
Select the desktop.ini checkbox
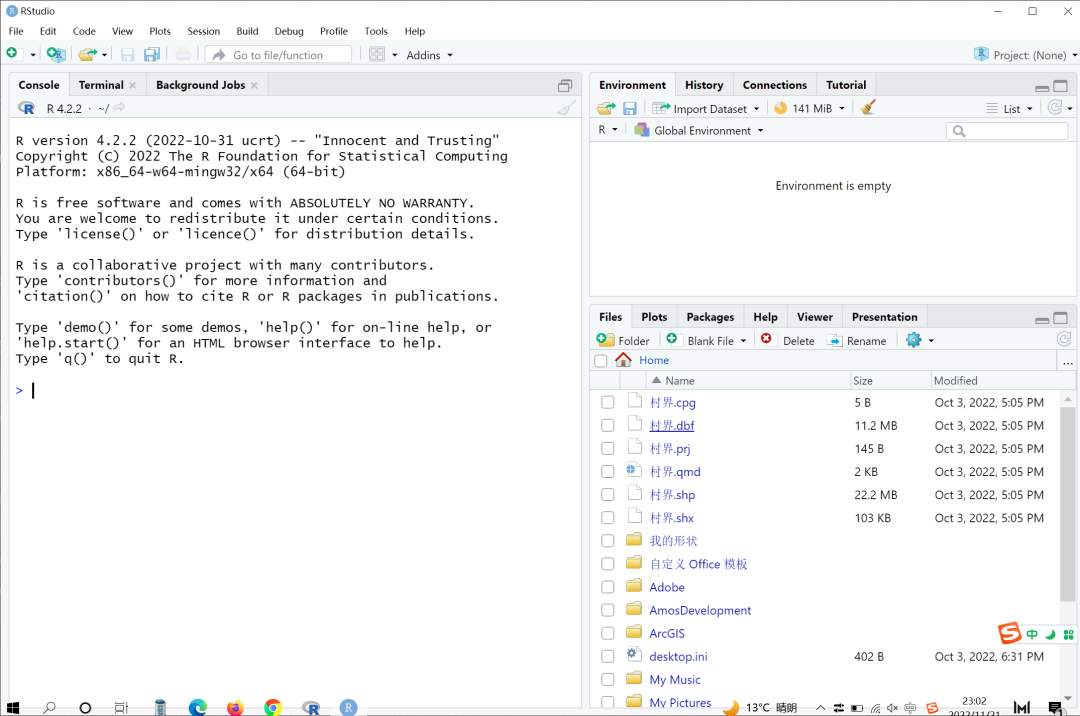[608, 657]
